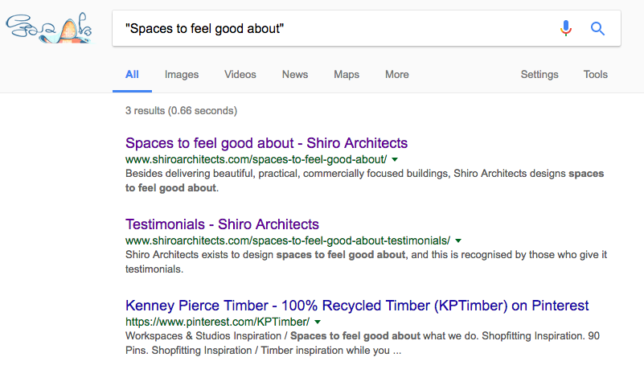Screen dimensions: 644x382
Task: Open 'Testimonials - Shiro Architects' result
Action: pos(222,224)
